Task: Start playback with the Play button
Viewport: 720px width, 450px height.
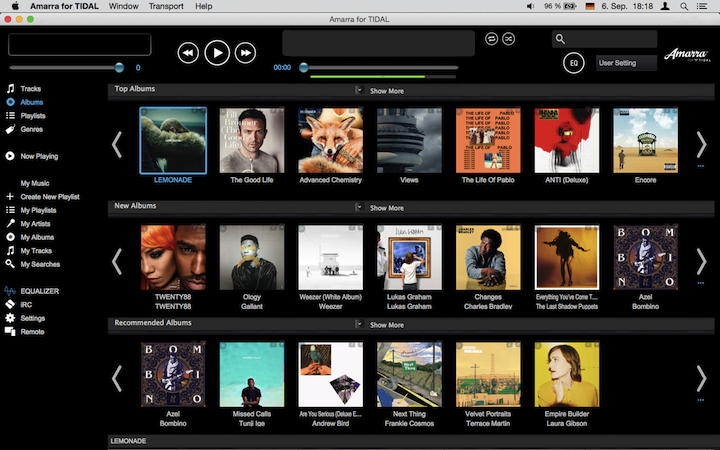Action: pyautogui.click(x=217, y=53)
